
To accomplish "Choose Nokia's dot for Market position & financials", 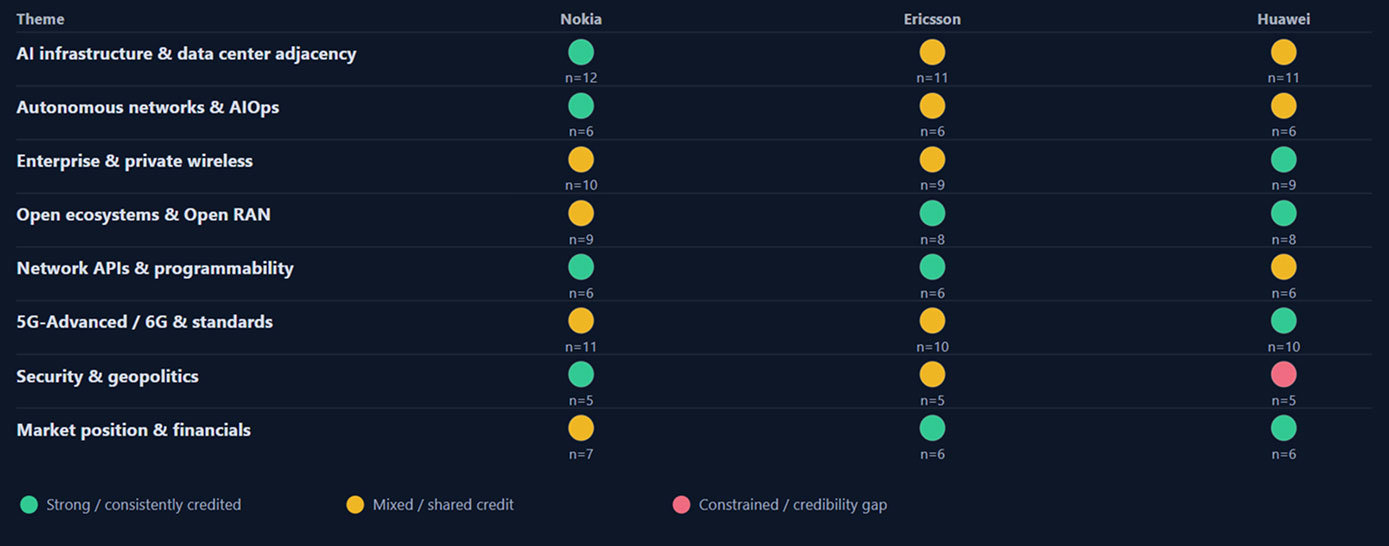I will click(581, 428).
